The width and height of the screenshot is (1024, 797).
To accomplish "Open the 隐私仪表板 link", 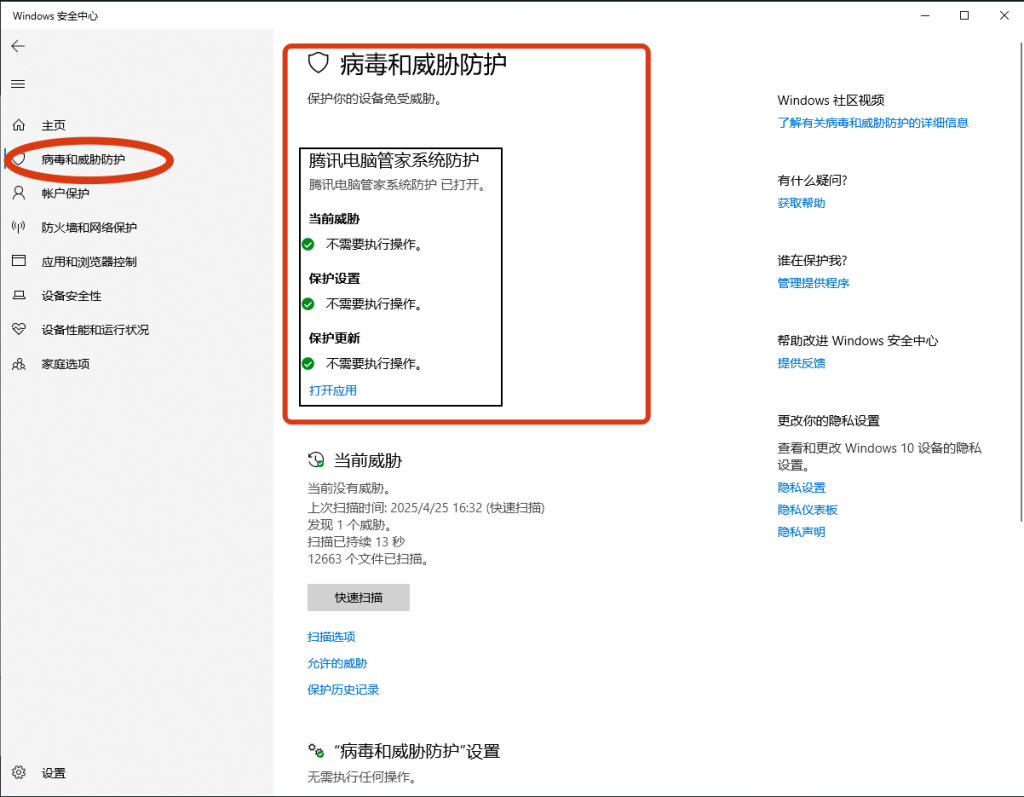I will [x=807, y=510].
